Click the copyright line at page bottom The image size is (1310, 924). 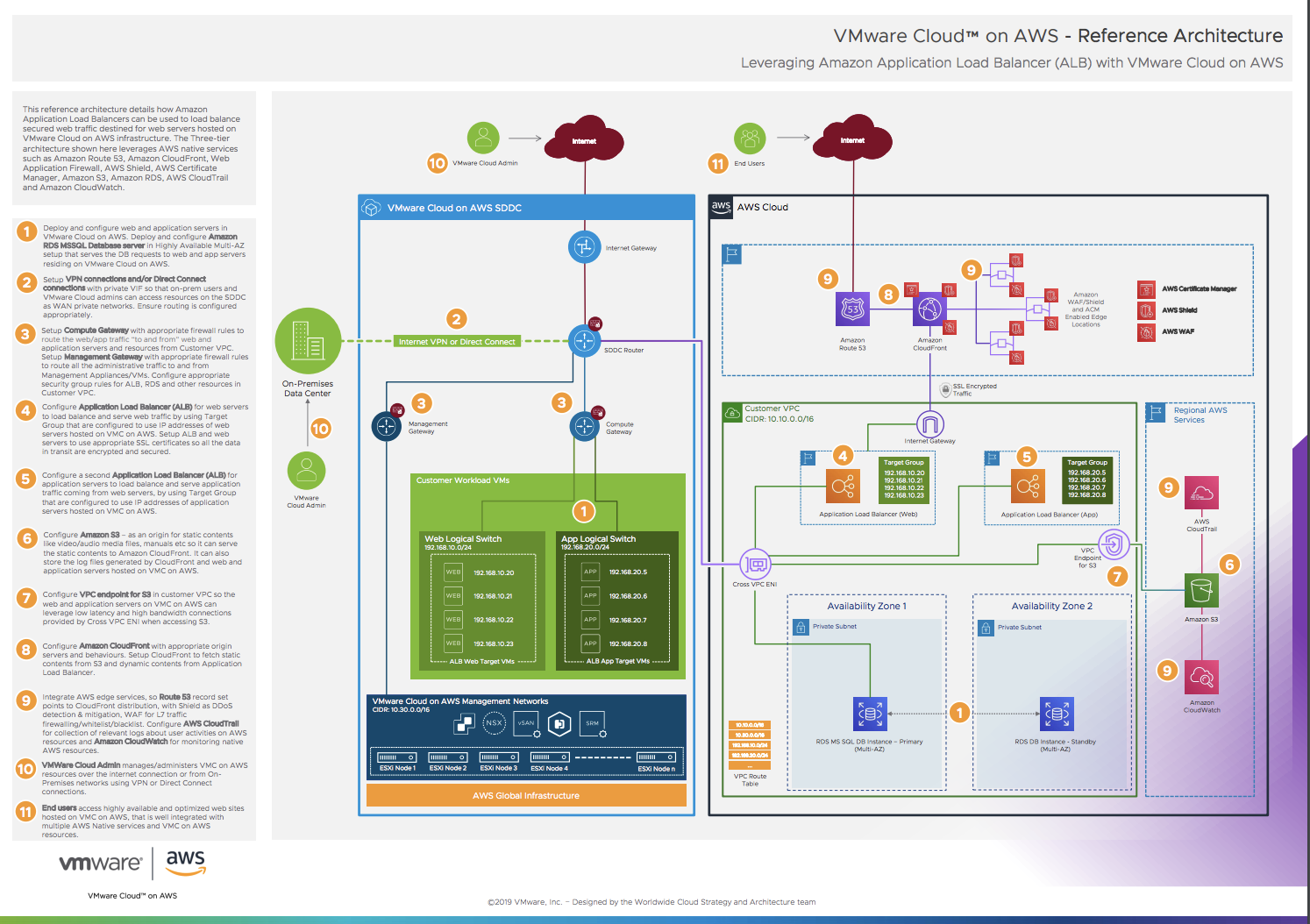click(651, 902)
